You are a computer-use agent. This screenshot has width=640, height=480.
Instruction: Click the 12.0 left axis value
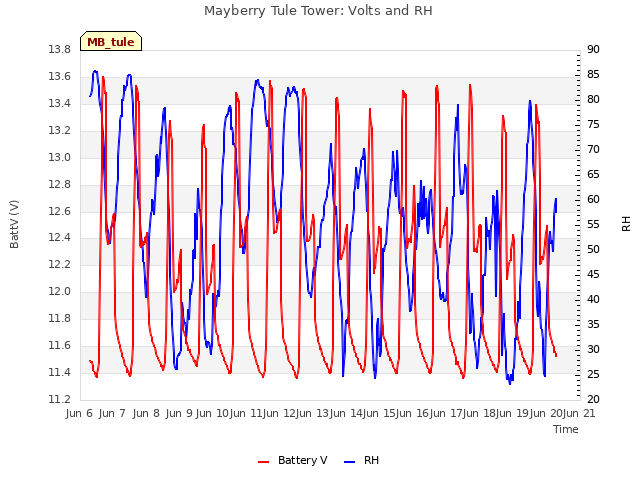tap(60, 291)
